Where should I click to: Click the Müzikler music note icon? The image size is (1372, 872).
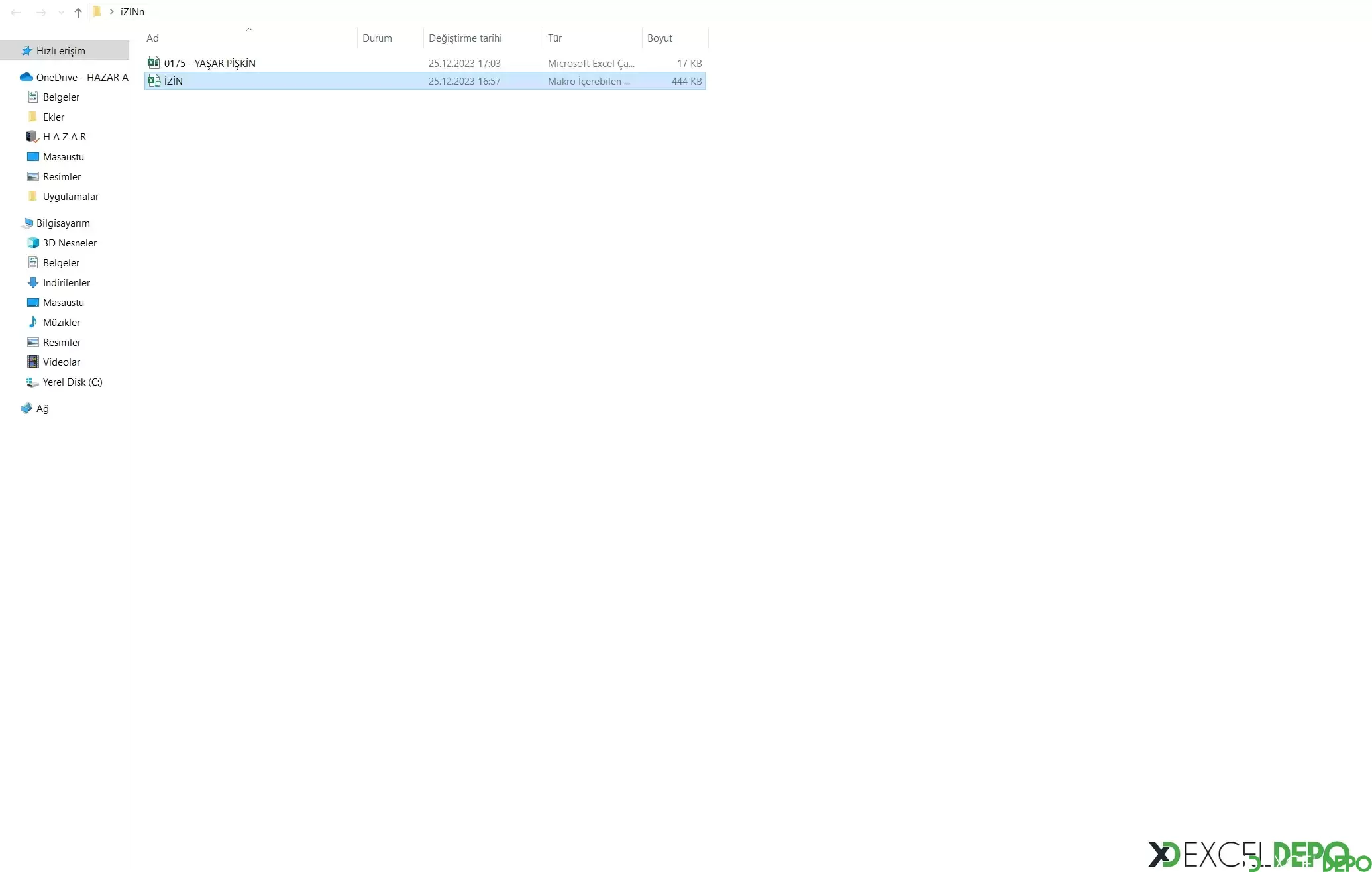[32, 322]
